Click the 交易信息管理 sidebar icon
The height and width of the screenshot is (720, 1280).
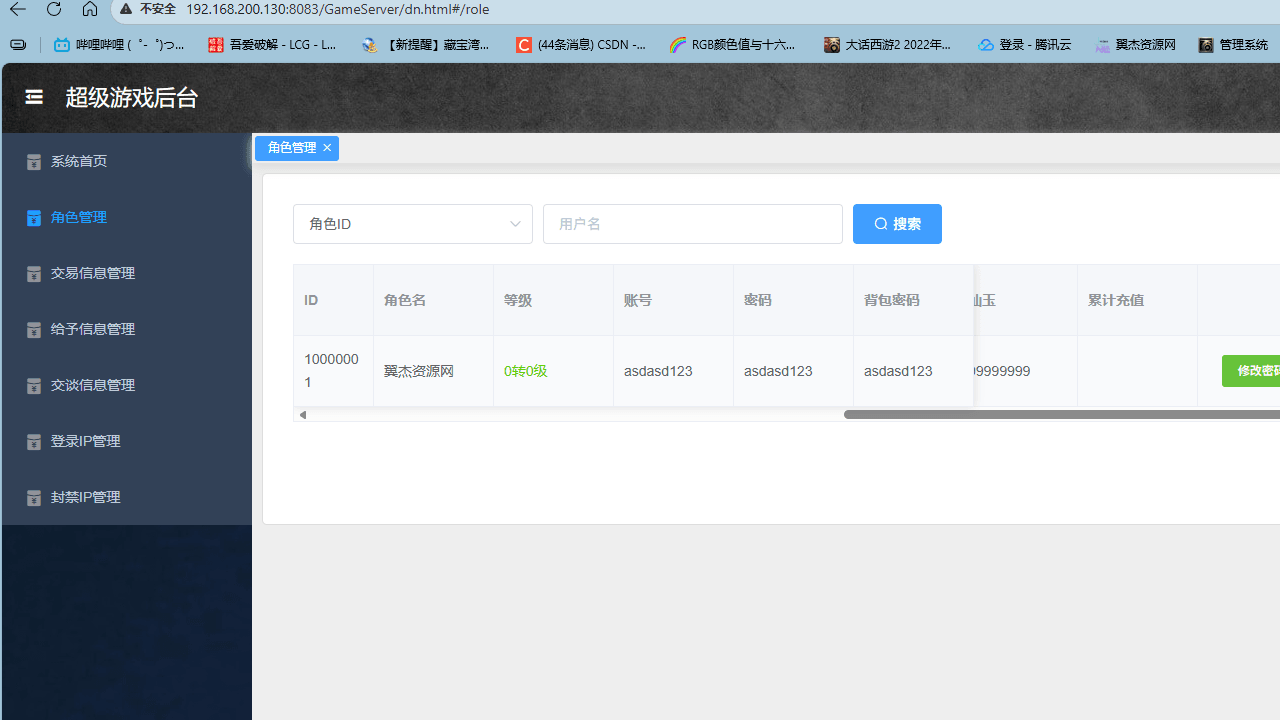click(33, 273)
